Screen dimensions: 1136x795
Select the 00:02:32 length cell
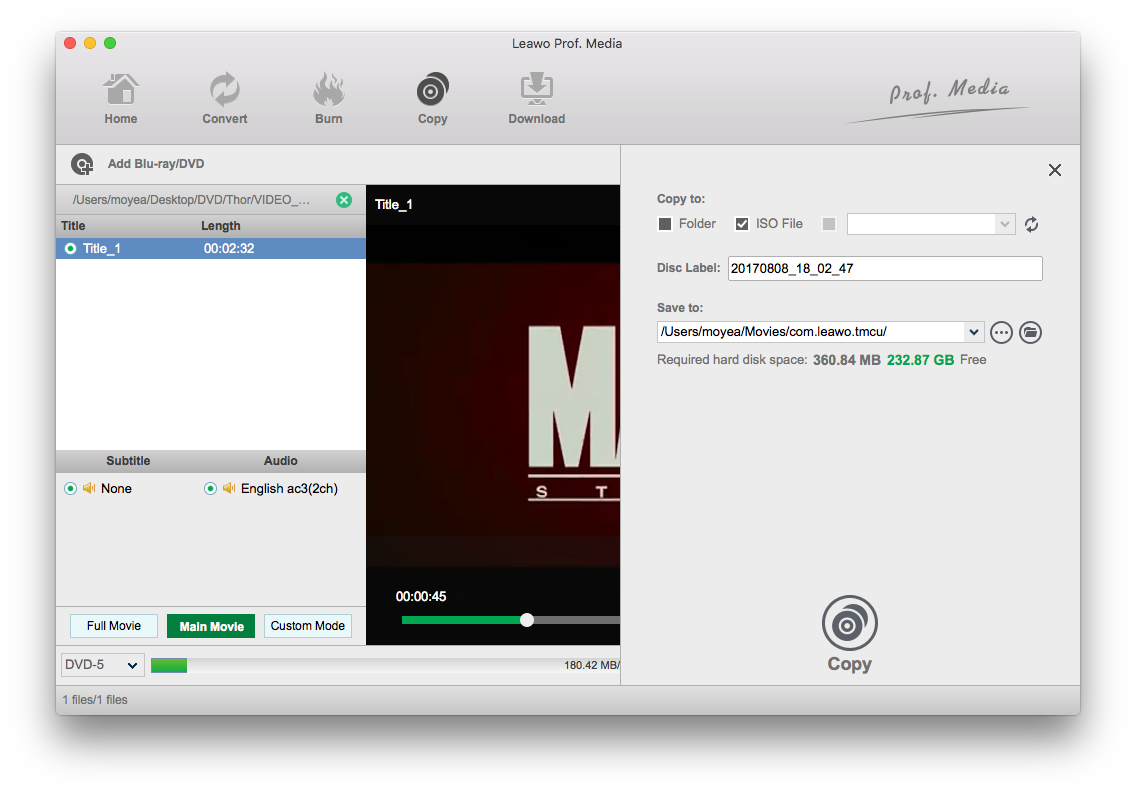tap(229, 249)
